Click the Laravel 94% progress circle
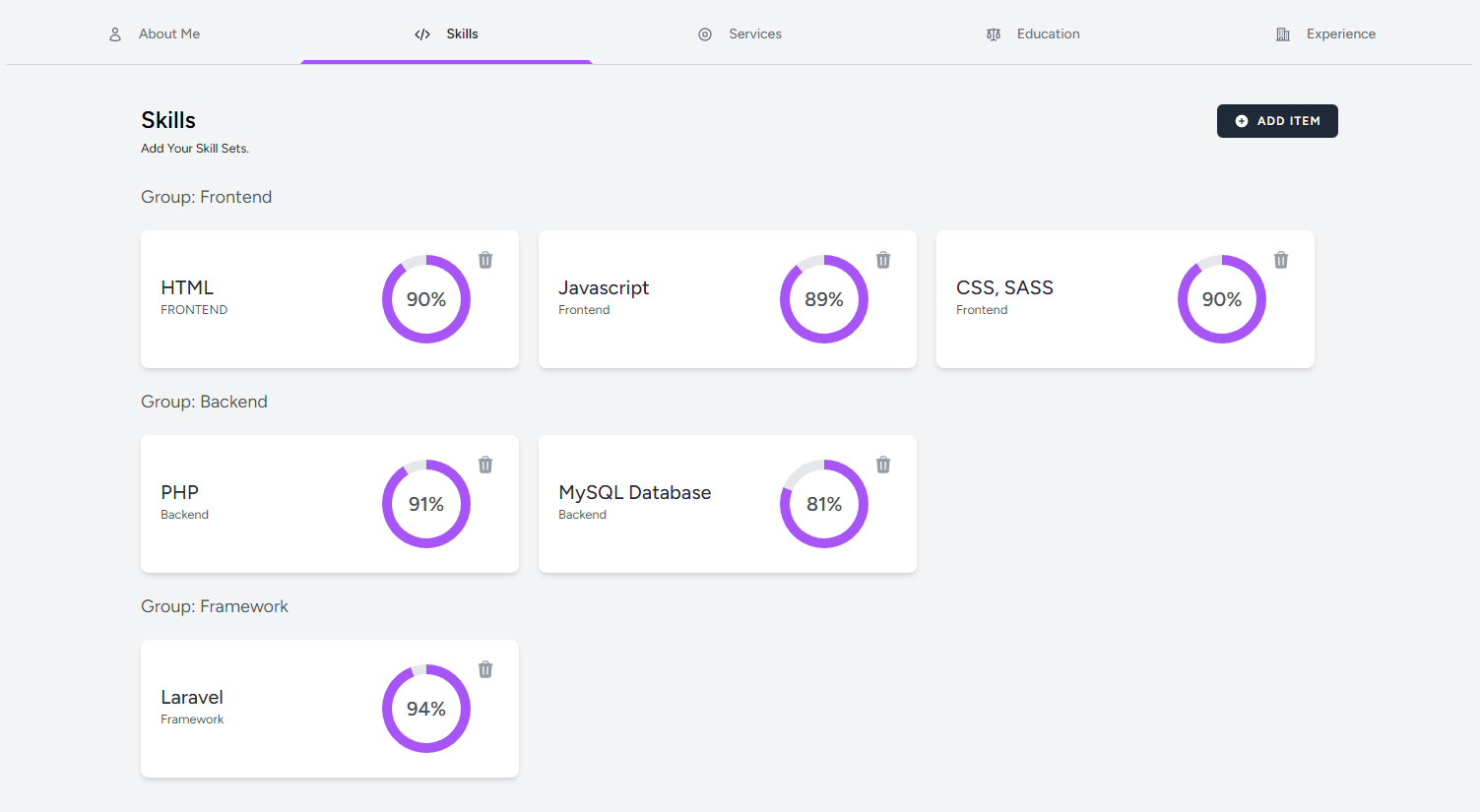The height and width of the screenshot is (812, 1480). 426,709
